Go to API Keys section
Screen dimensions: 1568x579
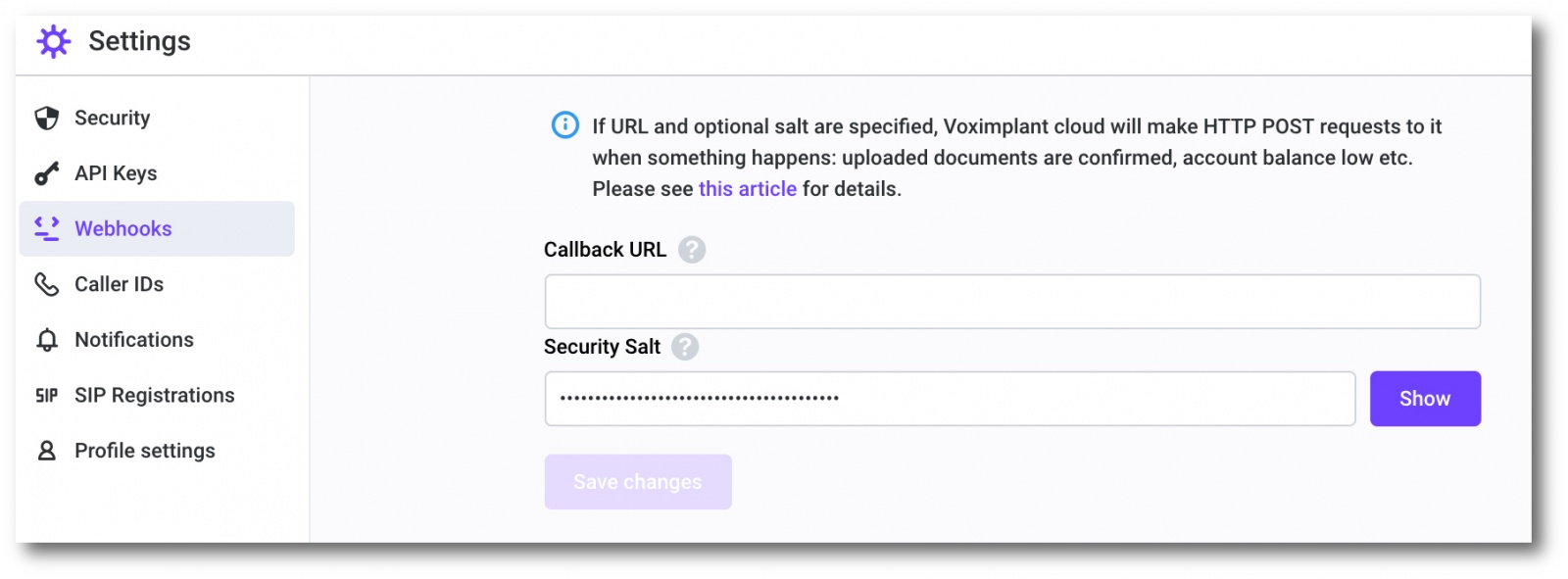[x=116, y=173]
